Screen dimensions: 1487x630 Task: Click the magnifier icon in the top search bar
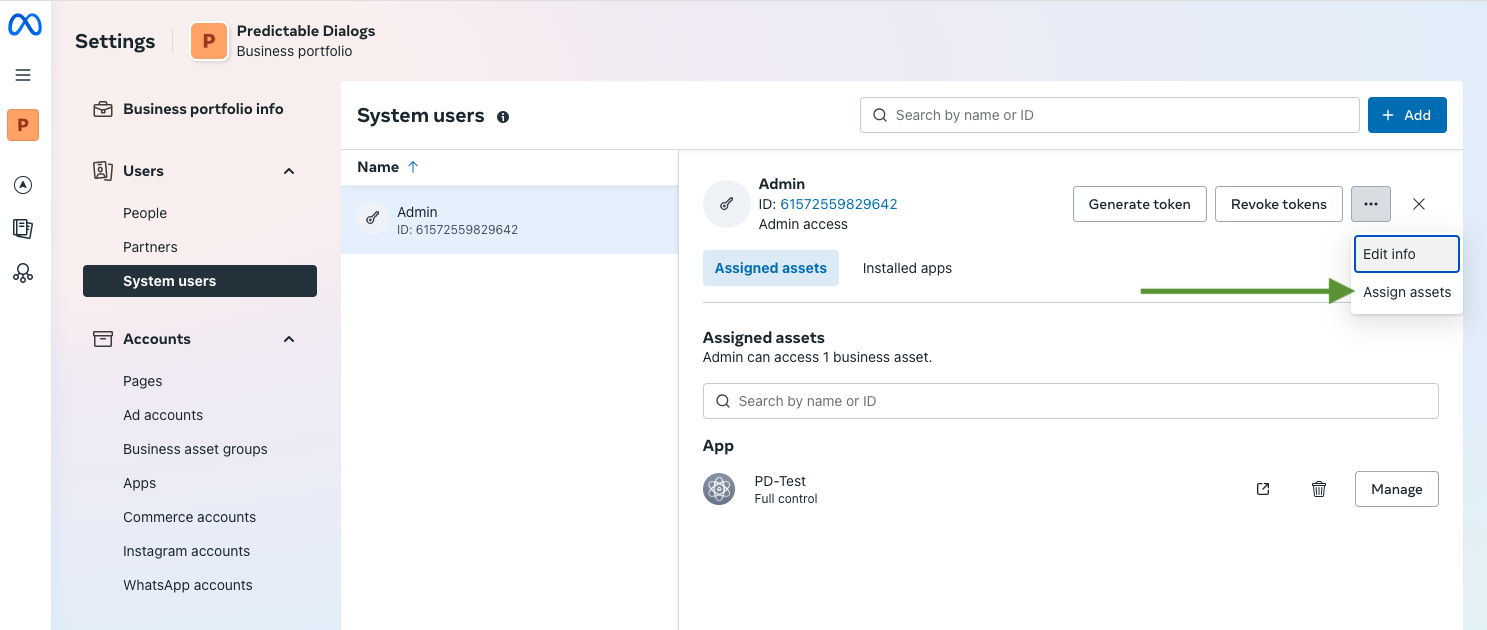click(879, 115)
